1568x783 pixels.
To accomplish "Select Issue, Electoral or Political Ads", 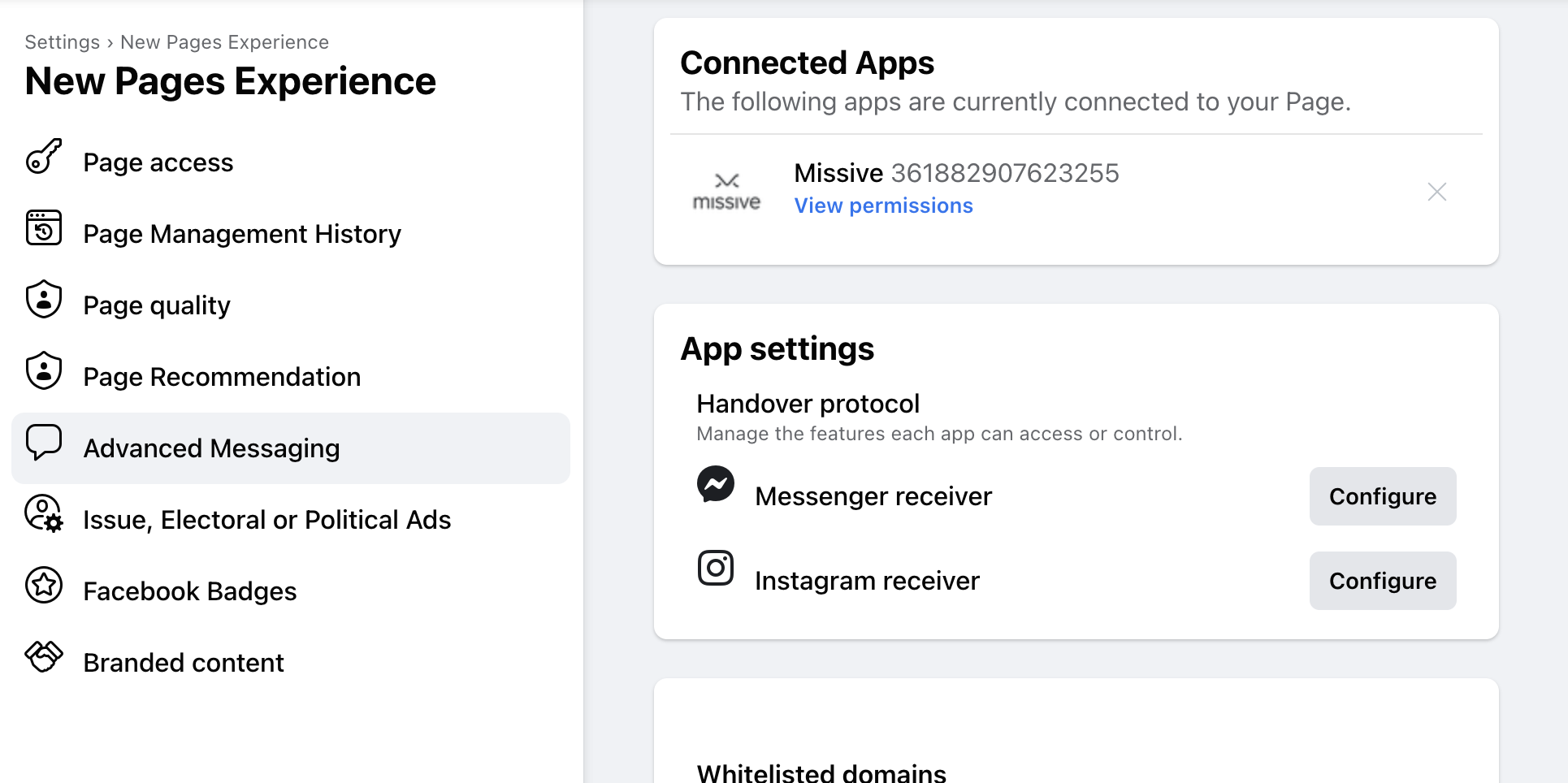I will (266, 520).
